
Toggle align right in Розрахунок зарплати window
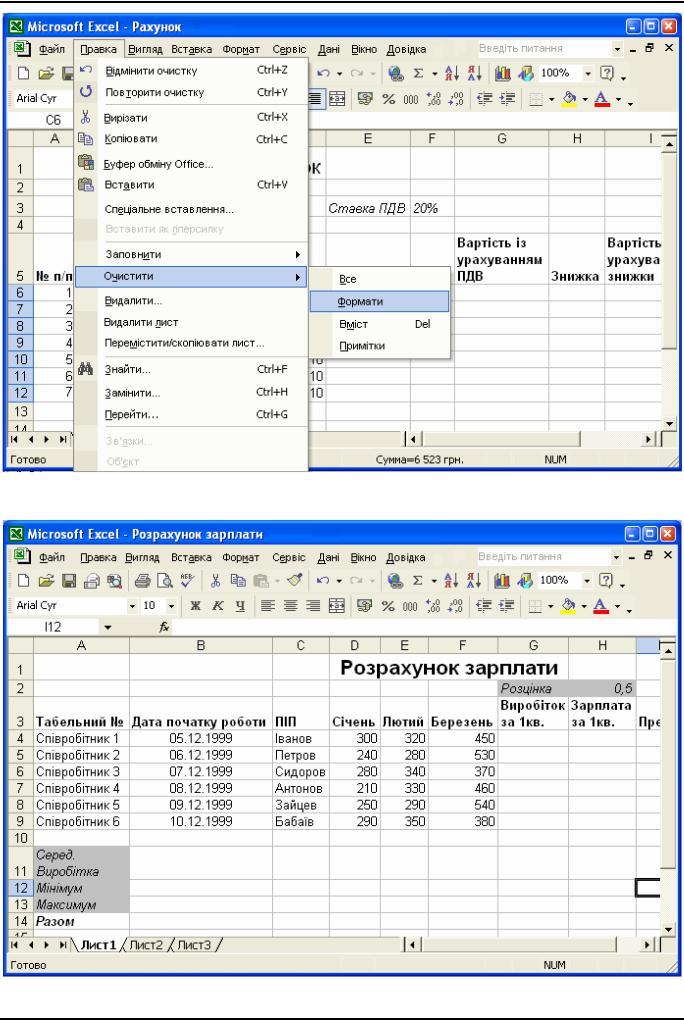click(x=313, y=606)
